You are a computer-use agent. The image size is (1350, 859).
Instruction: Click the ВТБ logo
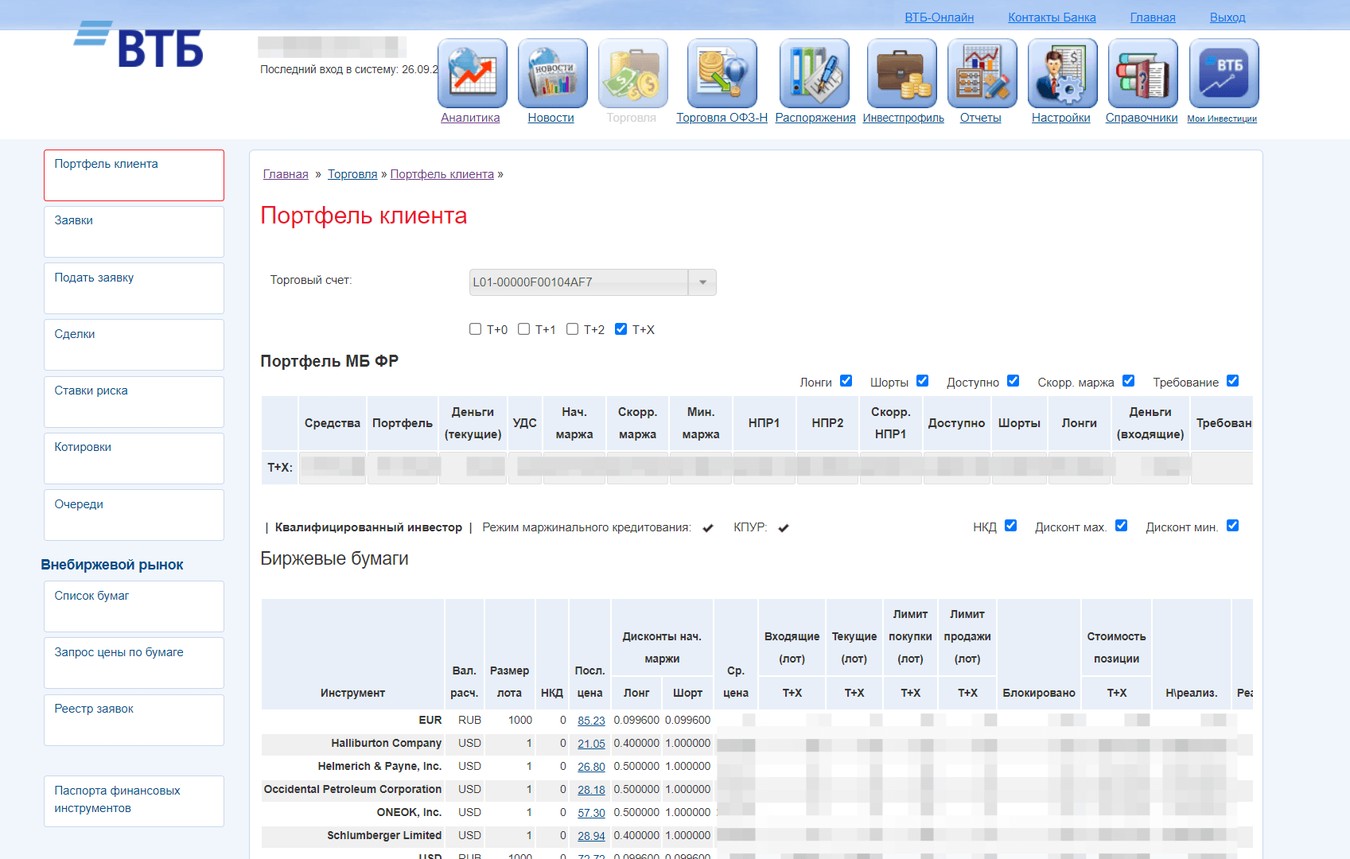(x=140, y=45)
